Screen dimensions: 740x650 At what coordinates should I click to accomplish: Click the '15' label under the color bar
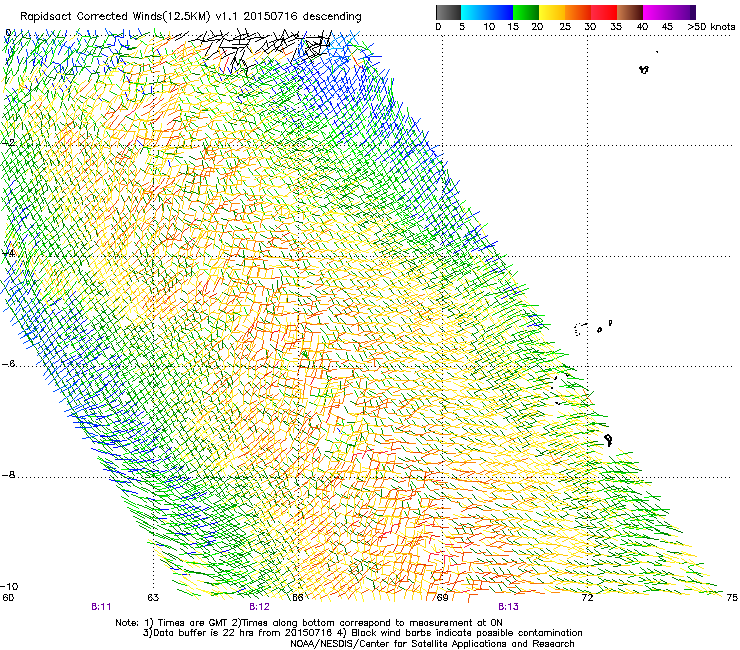(x=513, y=27)
